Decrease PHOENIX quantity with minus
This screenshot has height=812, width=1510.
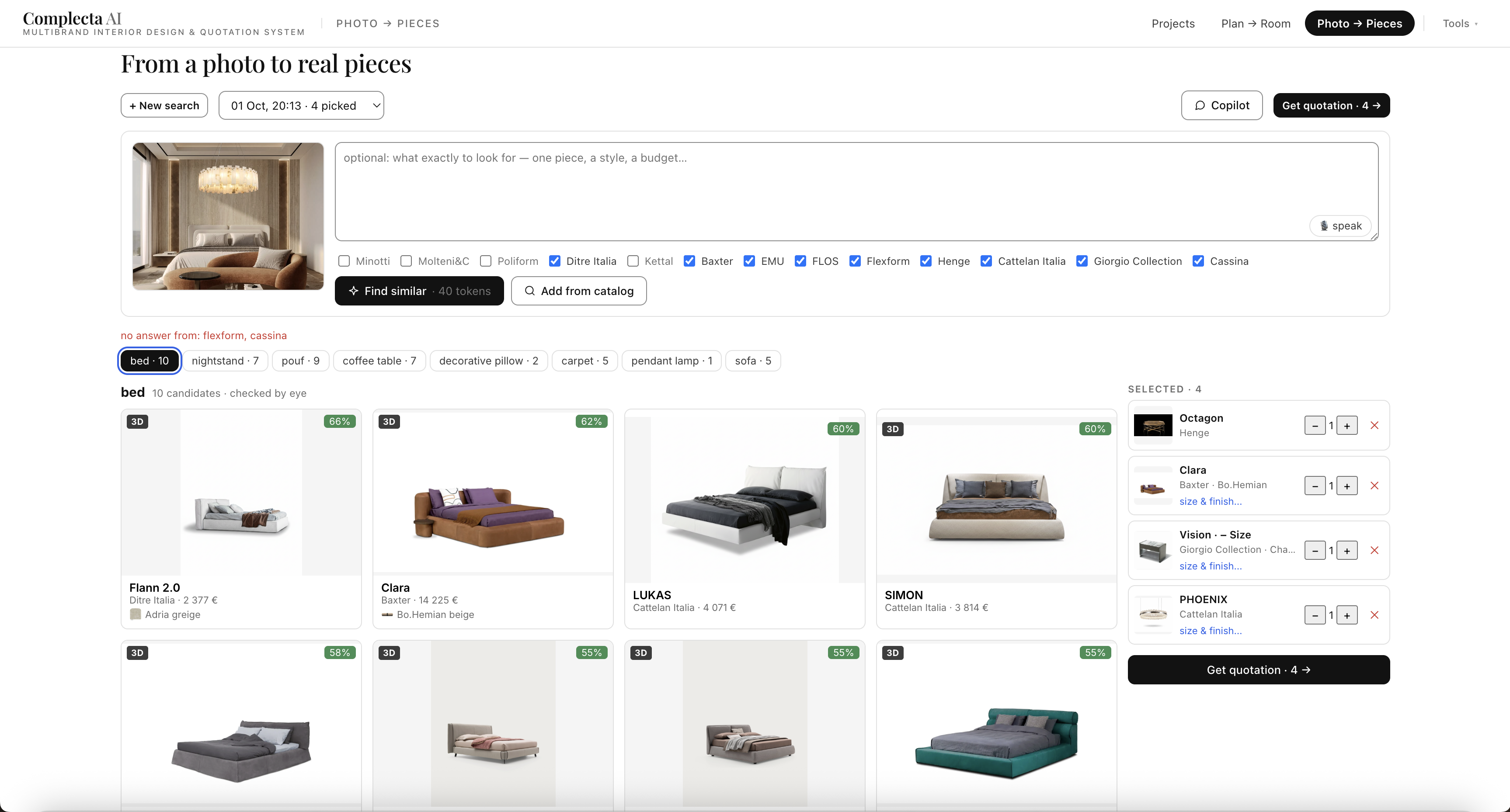pos(1315,615)
